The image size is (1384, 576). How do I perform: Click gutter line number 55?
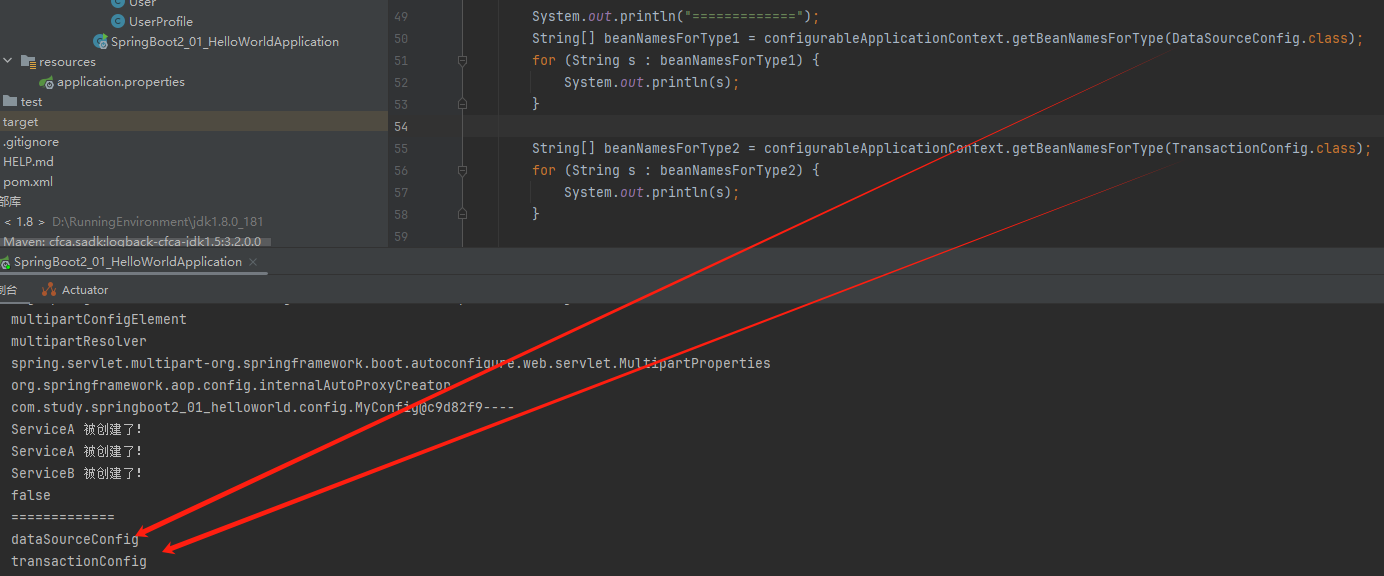(401, 148)
